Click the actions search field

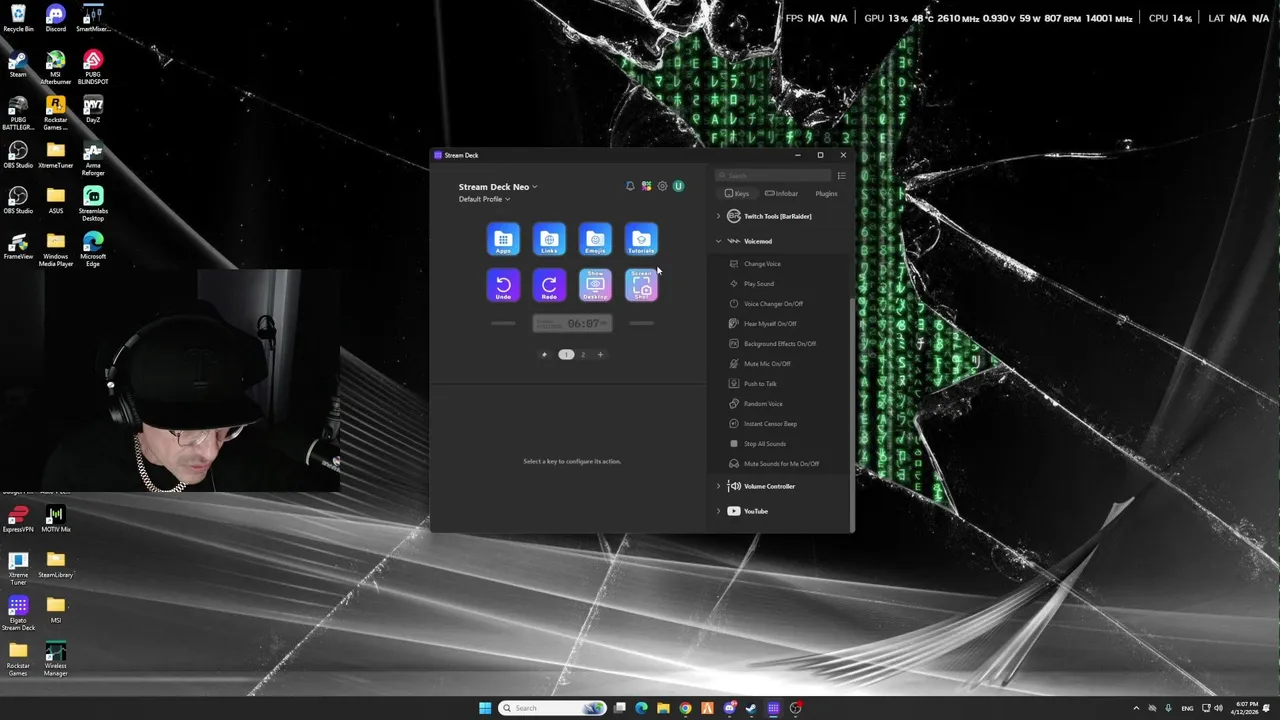pos(773,176)
